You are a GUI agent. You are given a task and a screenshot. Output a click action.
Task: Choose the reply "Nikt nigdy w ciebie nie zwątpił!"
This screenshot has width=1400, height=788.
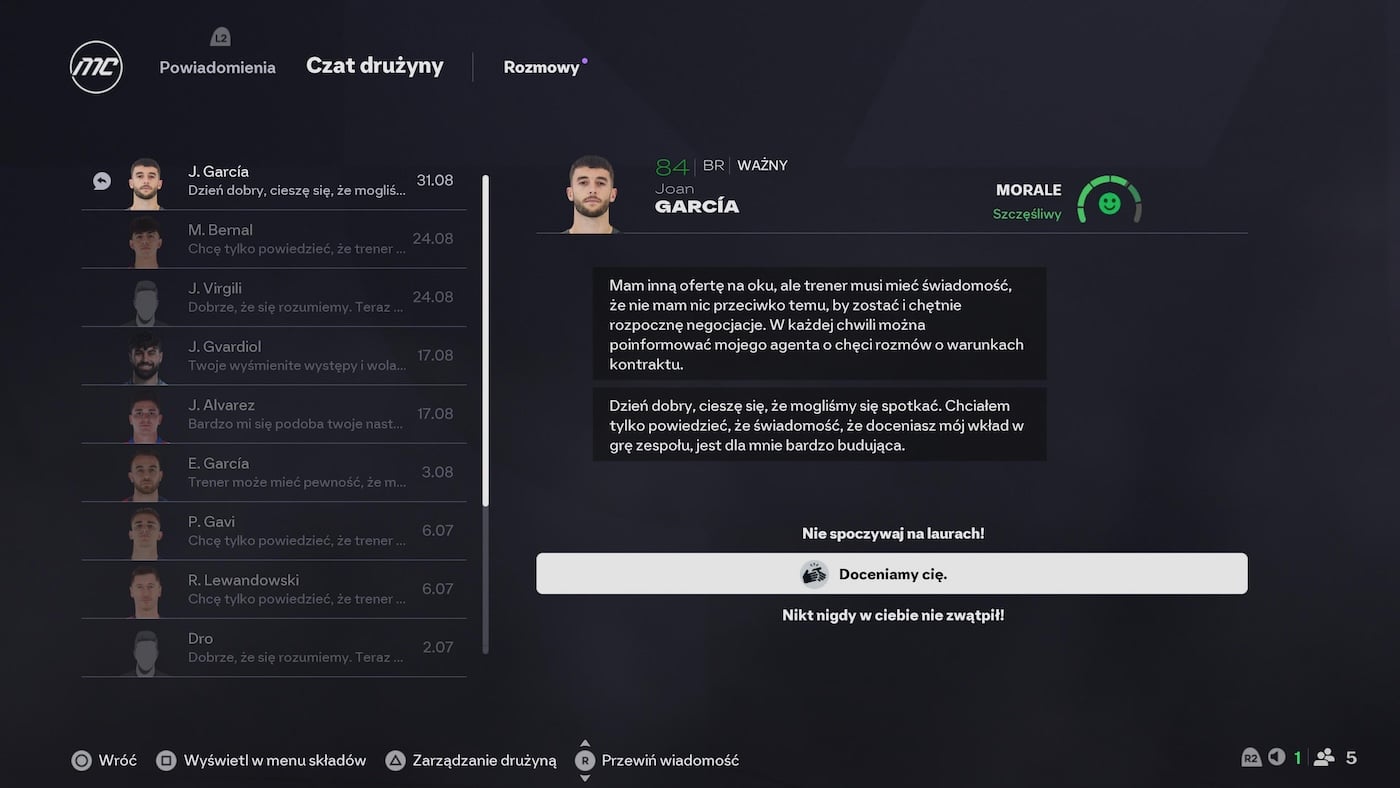click(892, 615)
